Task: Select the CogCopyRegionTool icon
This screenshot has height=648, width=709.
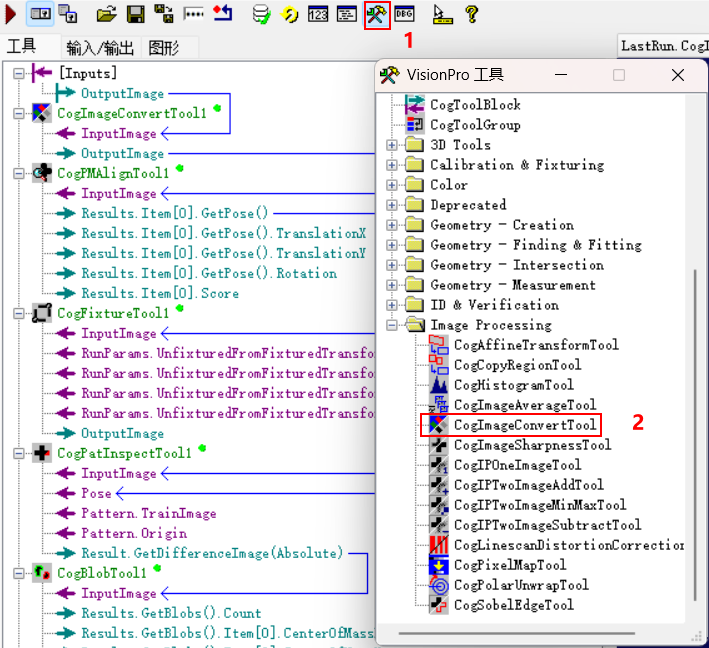Action: [x=439, y=365]
